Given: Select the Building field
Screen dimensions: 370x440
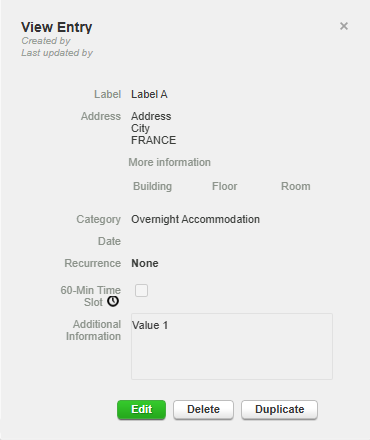Looking at the screenshot, I should [152, 186].
